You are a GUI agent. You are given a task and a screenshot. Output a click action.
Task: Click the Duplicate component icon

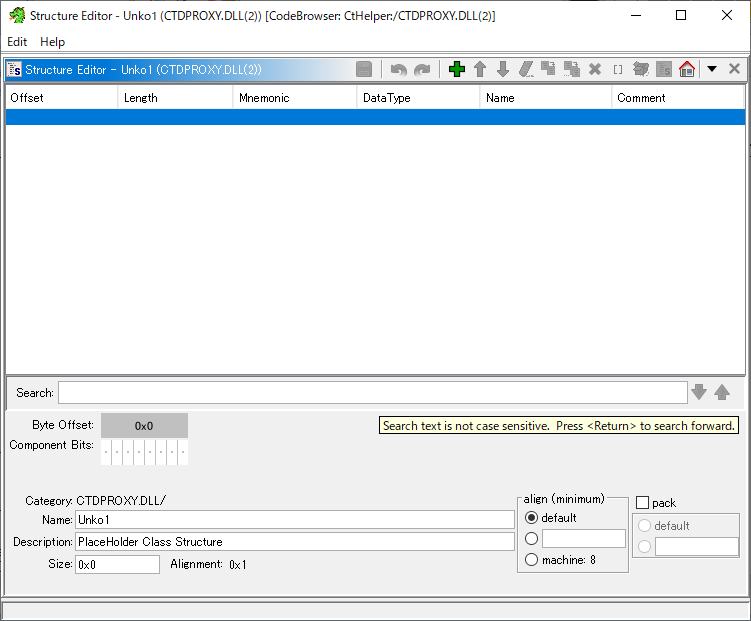[x=548, y=69]
